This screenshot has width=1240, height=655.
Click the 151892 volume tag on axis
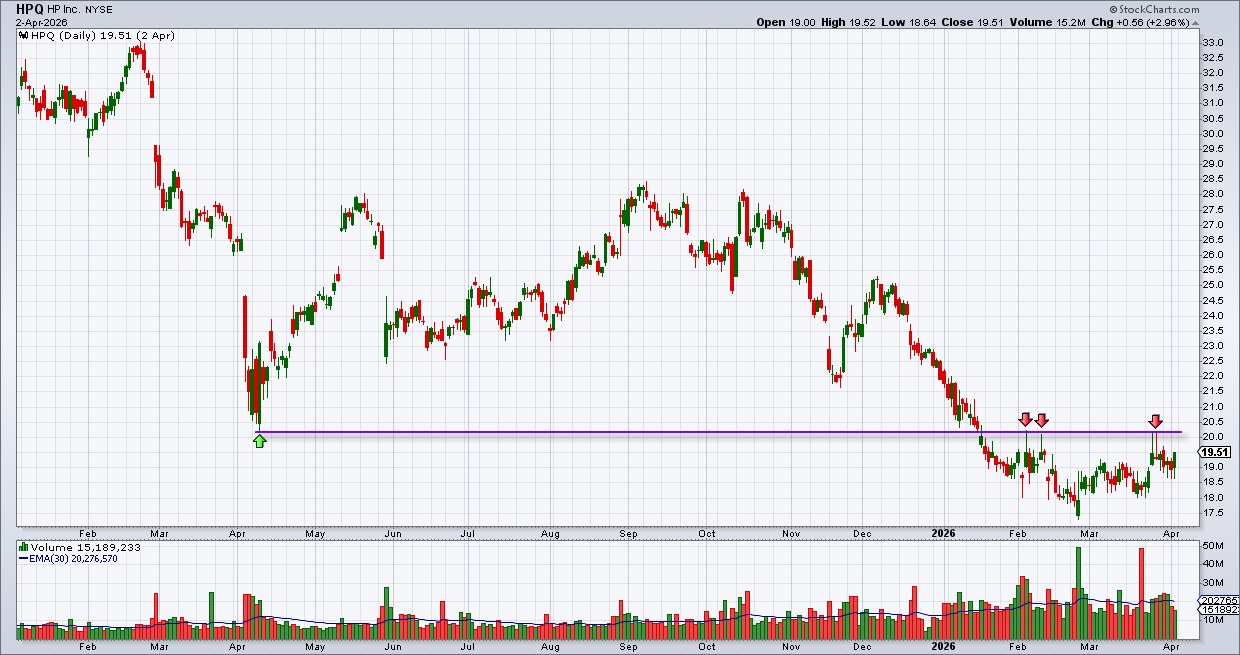1219,609
